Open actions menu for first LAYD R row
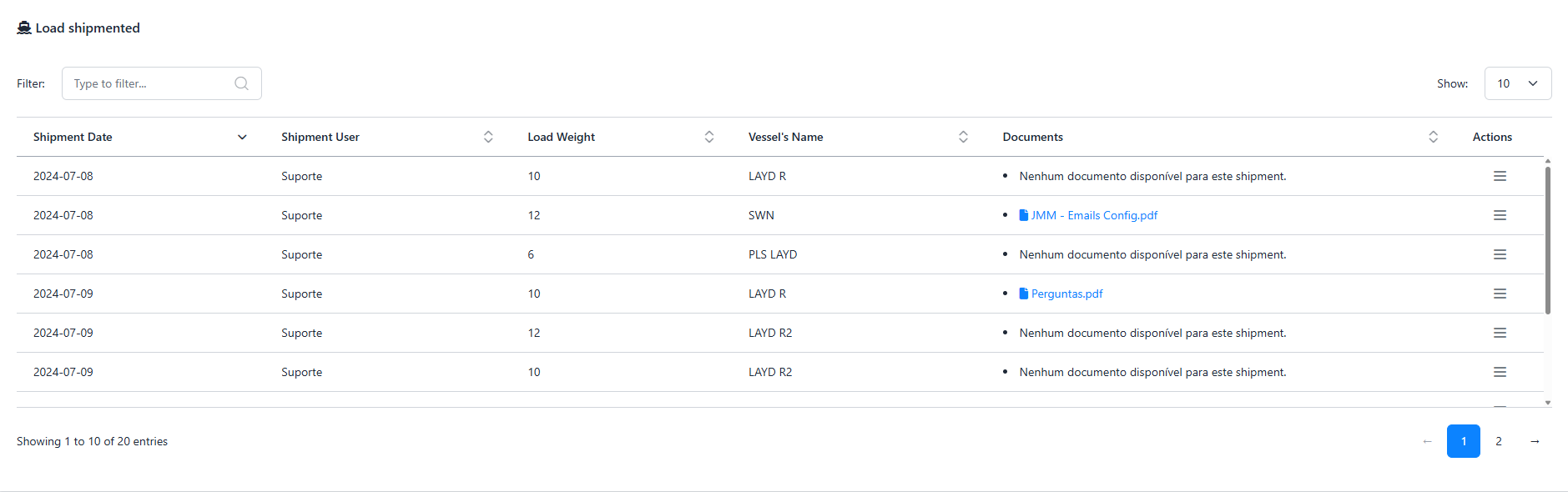This screenshot has height=492, width=1568. coord(1500,176)
